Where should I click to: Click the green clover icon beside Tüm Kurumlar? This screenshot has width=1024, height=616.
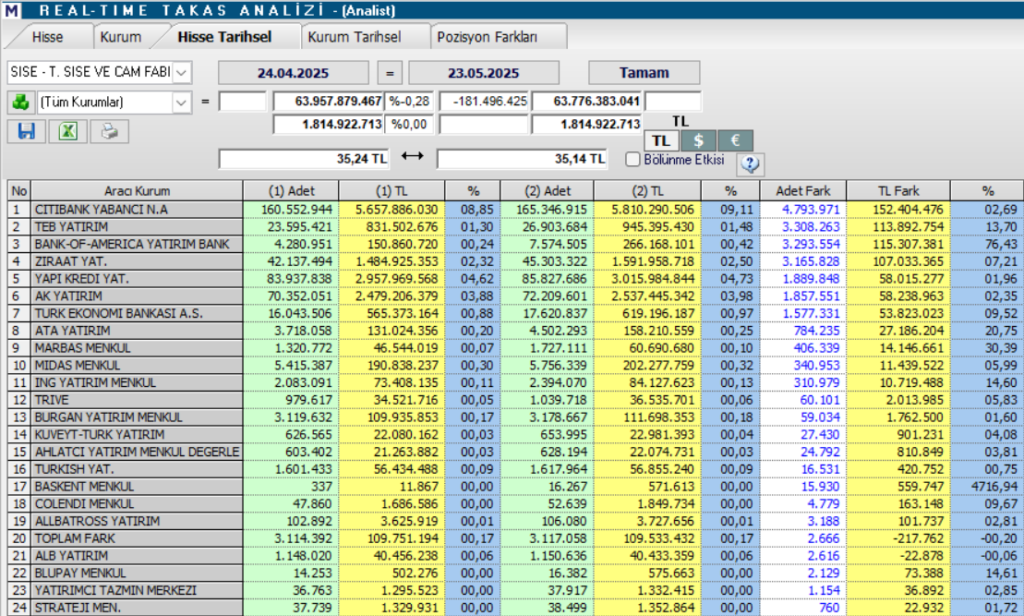20,102
